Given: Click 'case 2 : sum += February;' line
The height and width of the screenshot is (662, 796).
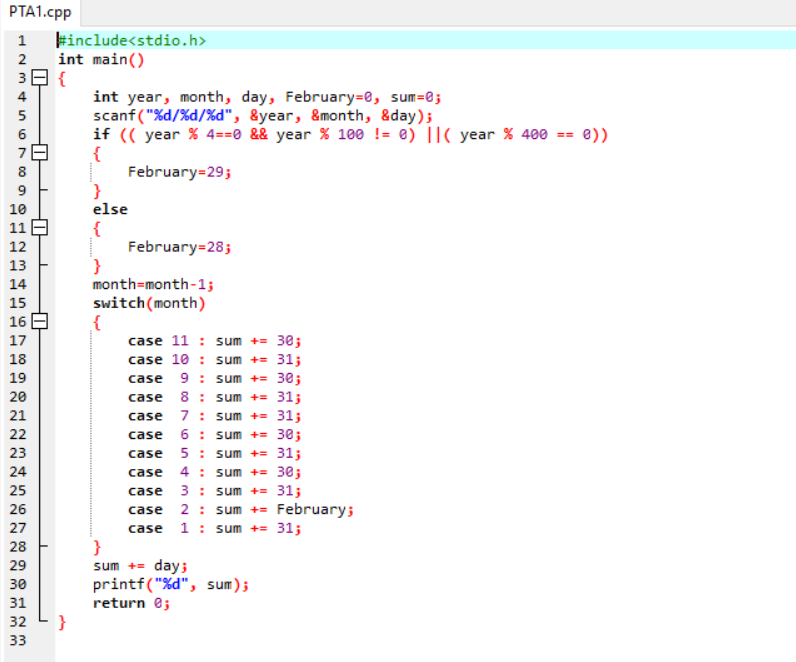Looking at the screenshot, I should [x=241, y=510].
